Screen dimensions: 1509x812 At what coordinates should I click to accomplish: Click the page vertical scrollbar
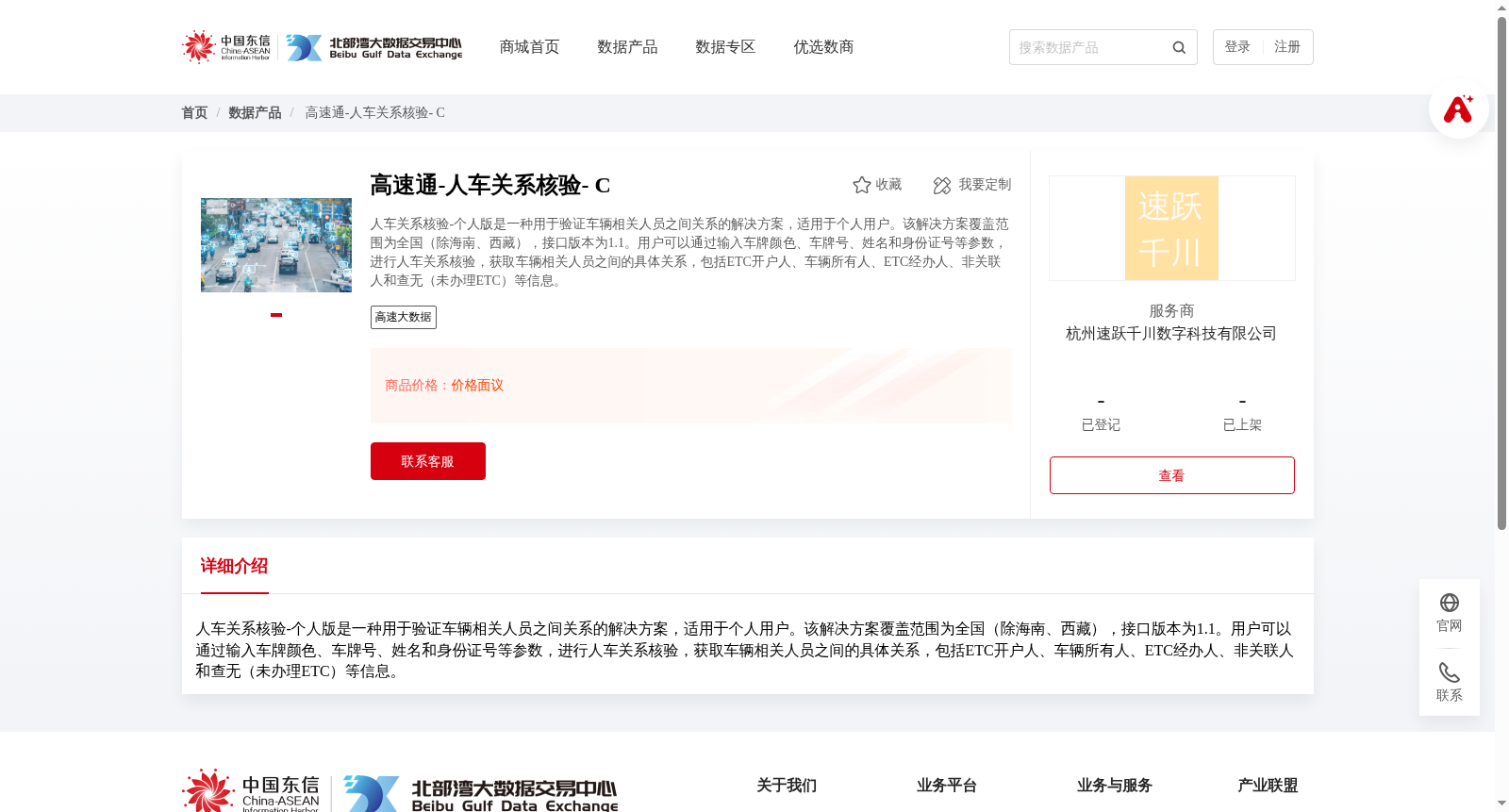(x=1501, y=273)
